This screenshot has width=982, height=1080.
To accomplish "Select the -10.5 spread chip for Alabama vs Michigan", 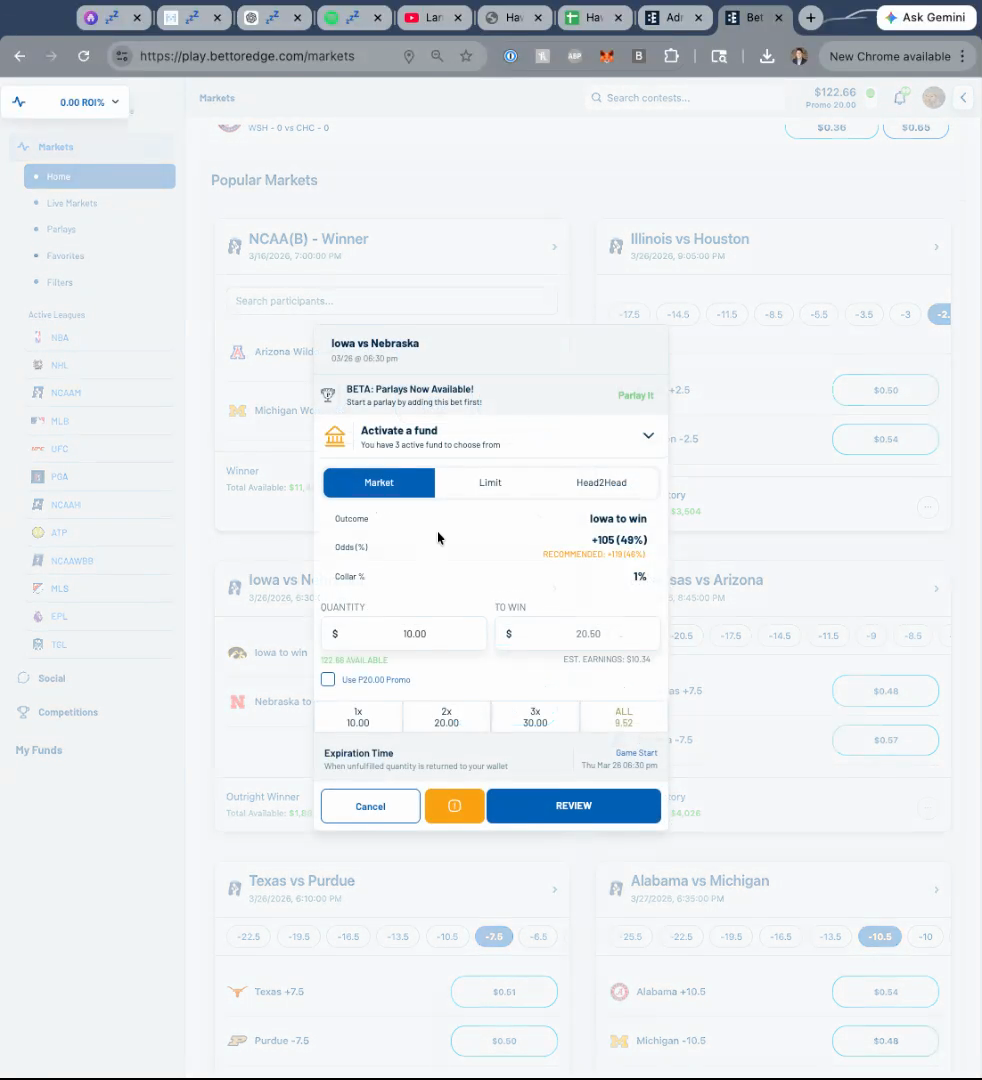I will 879,937.
